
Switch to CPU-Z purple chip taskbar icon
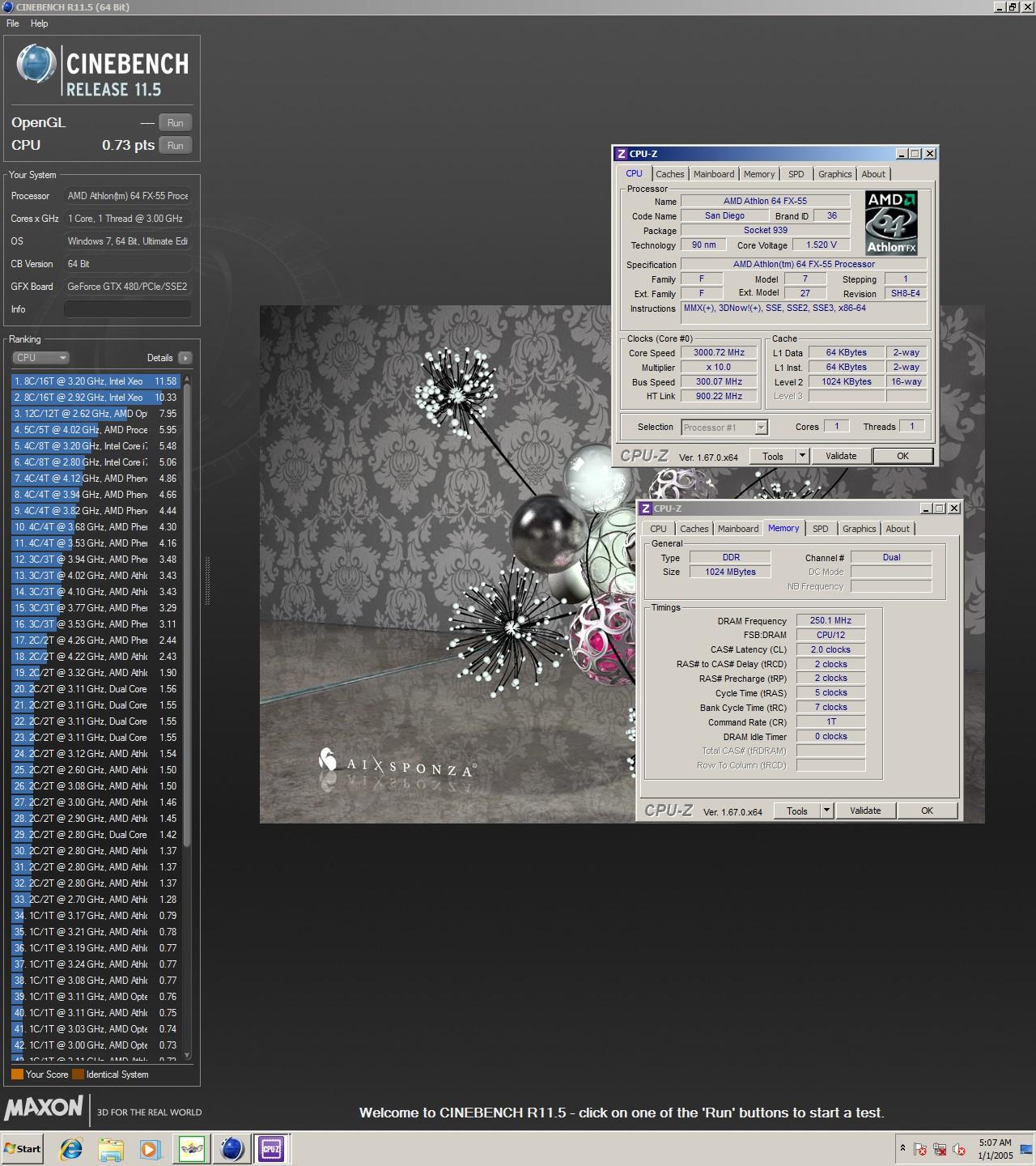(271, 1148)
